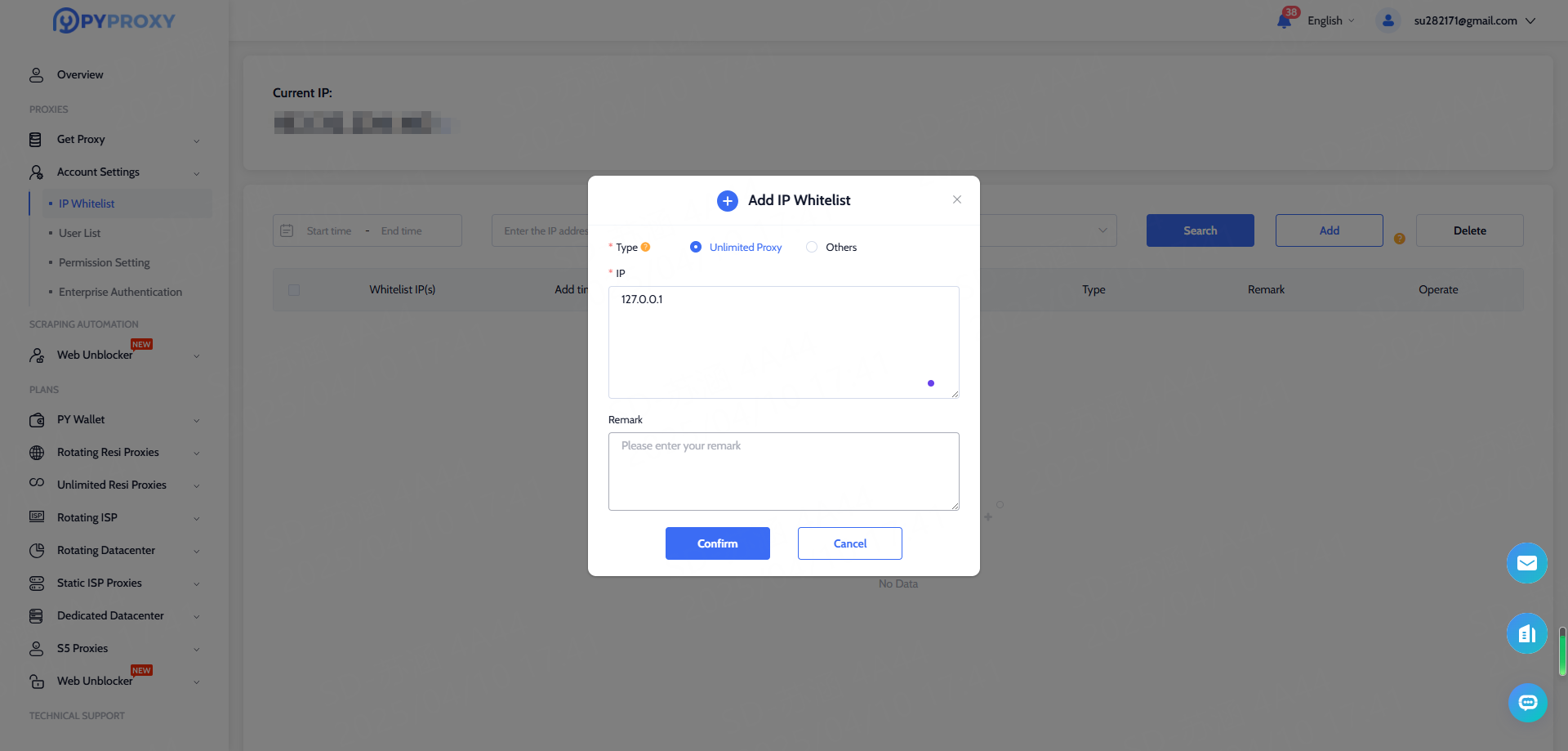Open the live chat bubble icon

pyautogui.click(x=1526, y=703)
